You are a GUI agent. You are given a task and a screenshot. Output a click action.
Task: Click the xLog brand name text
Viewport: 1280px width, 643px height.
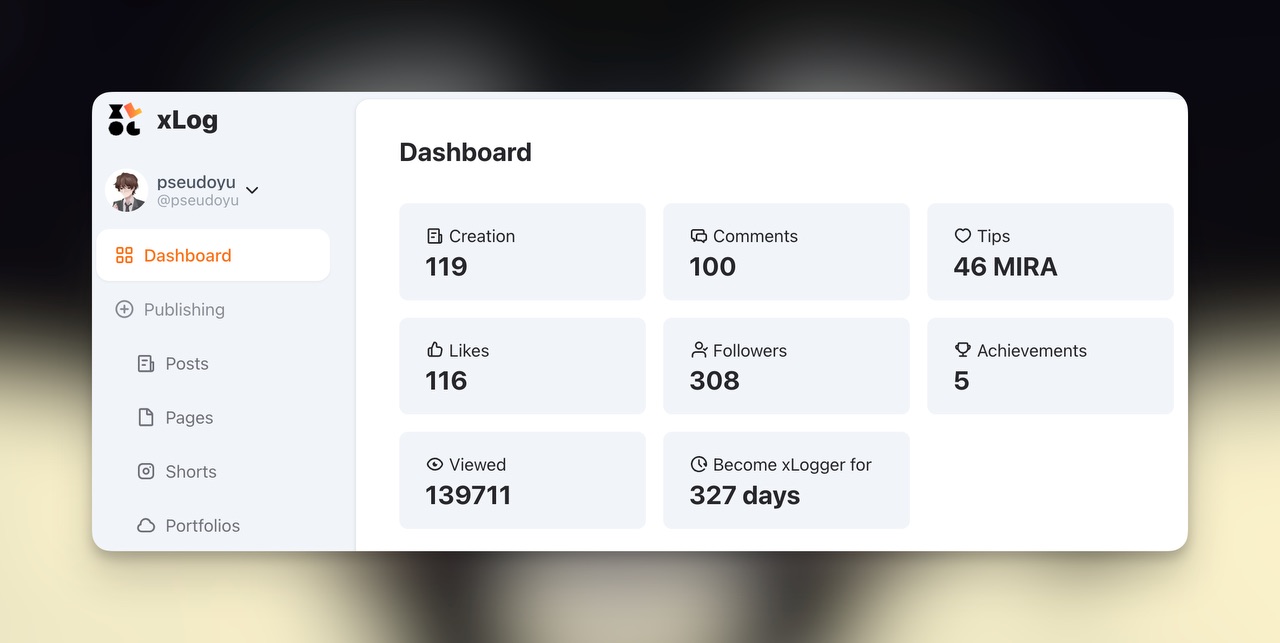[x=187, y=120]
